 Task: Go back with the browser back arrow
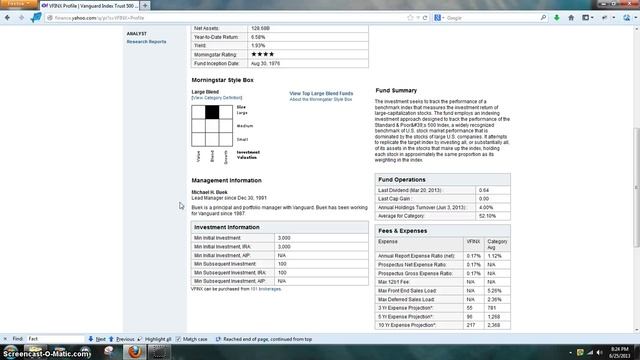tap(7, 18)
